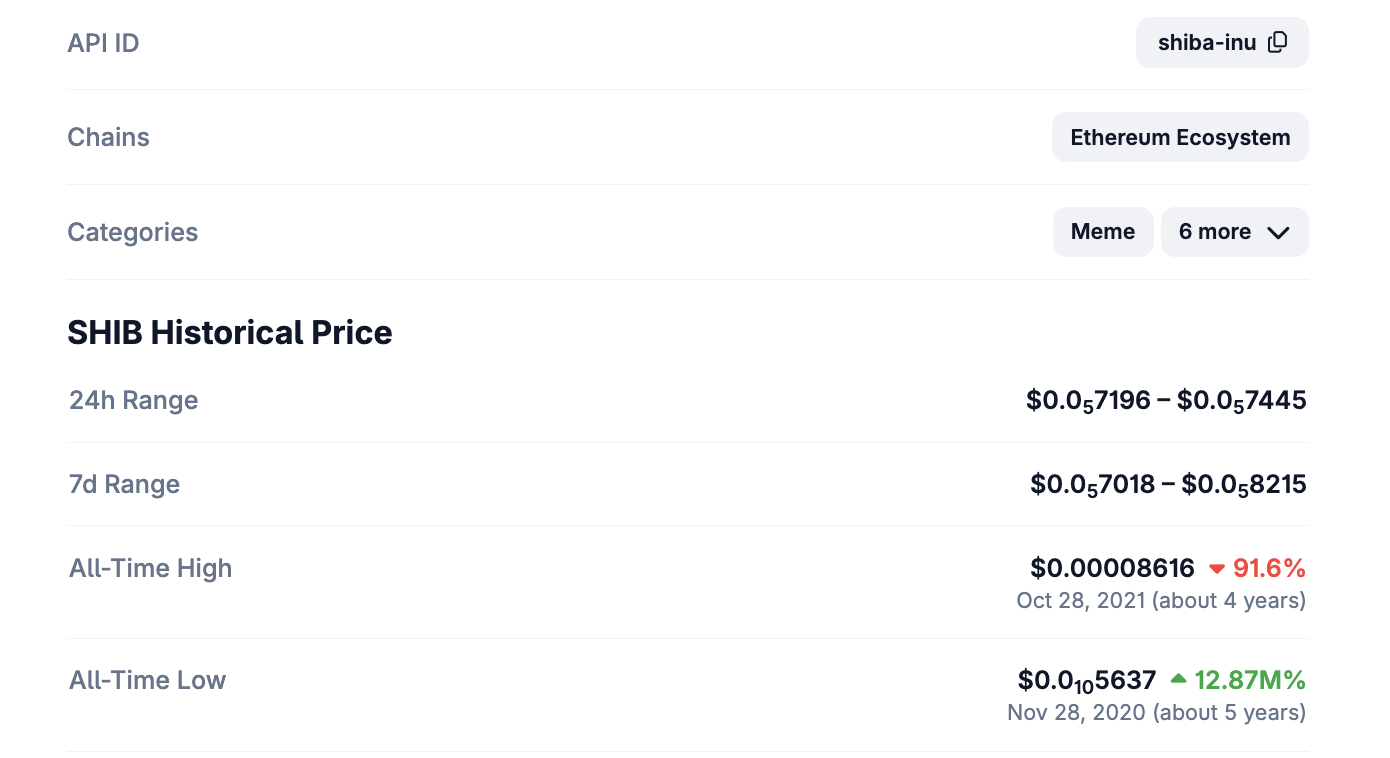This screenshot has width=1390, height=758.
Task: Click the All-Time Low price value
Action: click(1087, 681)
